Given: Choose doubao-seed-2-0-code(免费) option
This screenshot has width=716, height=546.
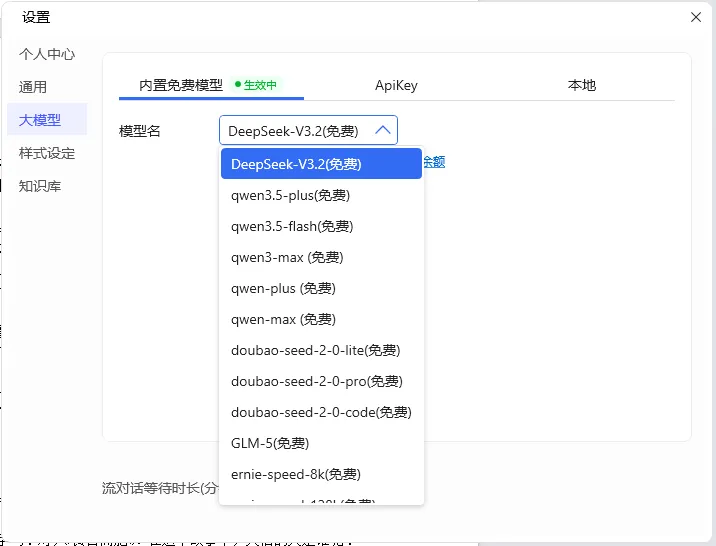Looking at the screenshot, I should point(321,413).
